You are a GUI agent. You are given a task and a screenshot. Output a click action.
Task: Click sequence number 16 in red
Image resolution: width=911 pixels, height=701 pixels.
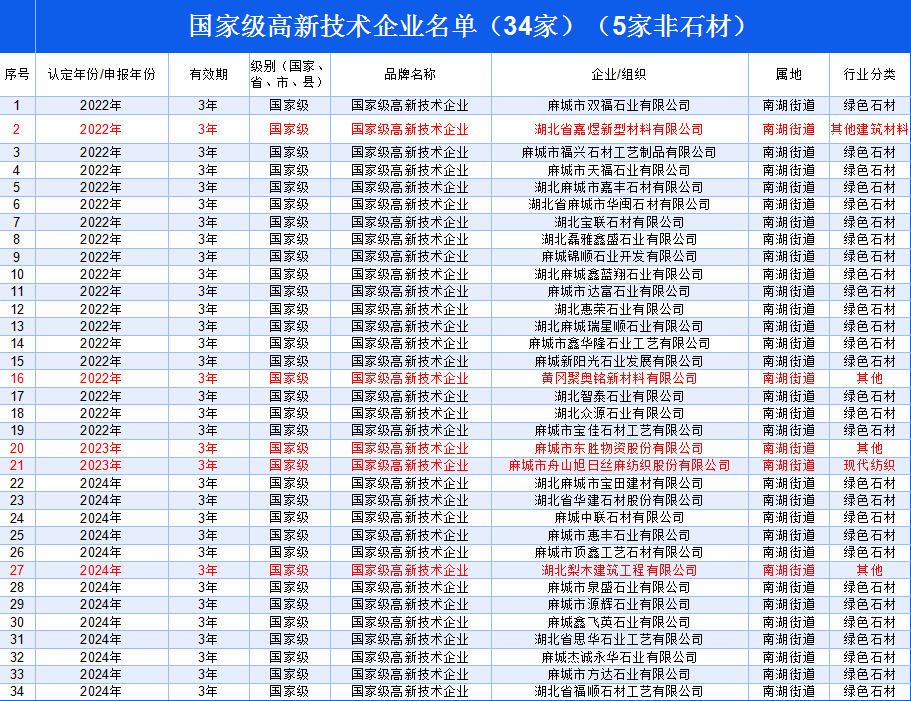point(17,379)
